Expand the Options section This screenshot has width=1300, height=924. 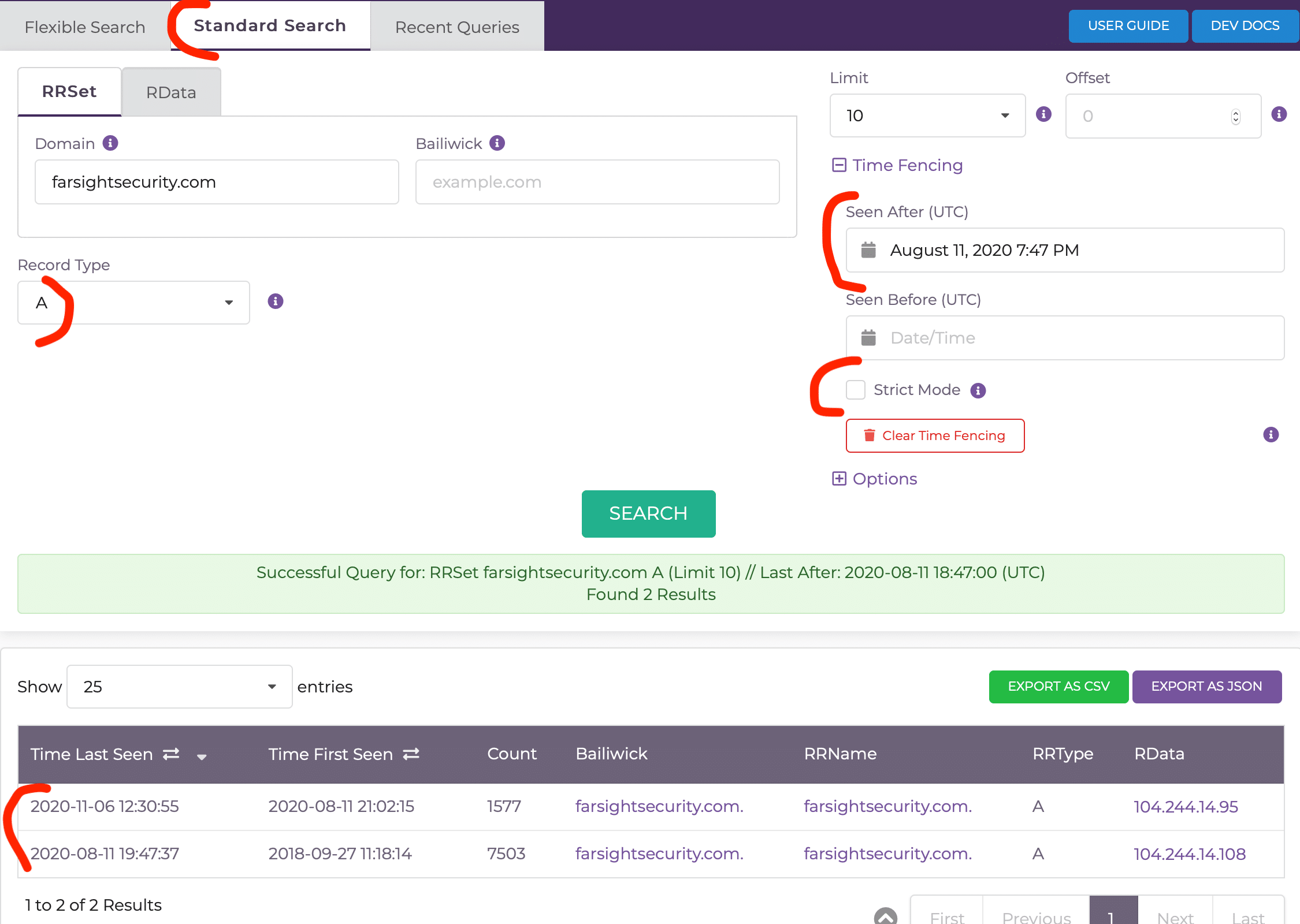pyautogui.click(x=874, y=479)
